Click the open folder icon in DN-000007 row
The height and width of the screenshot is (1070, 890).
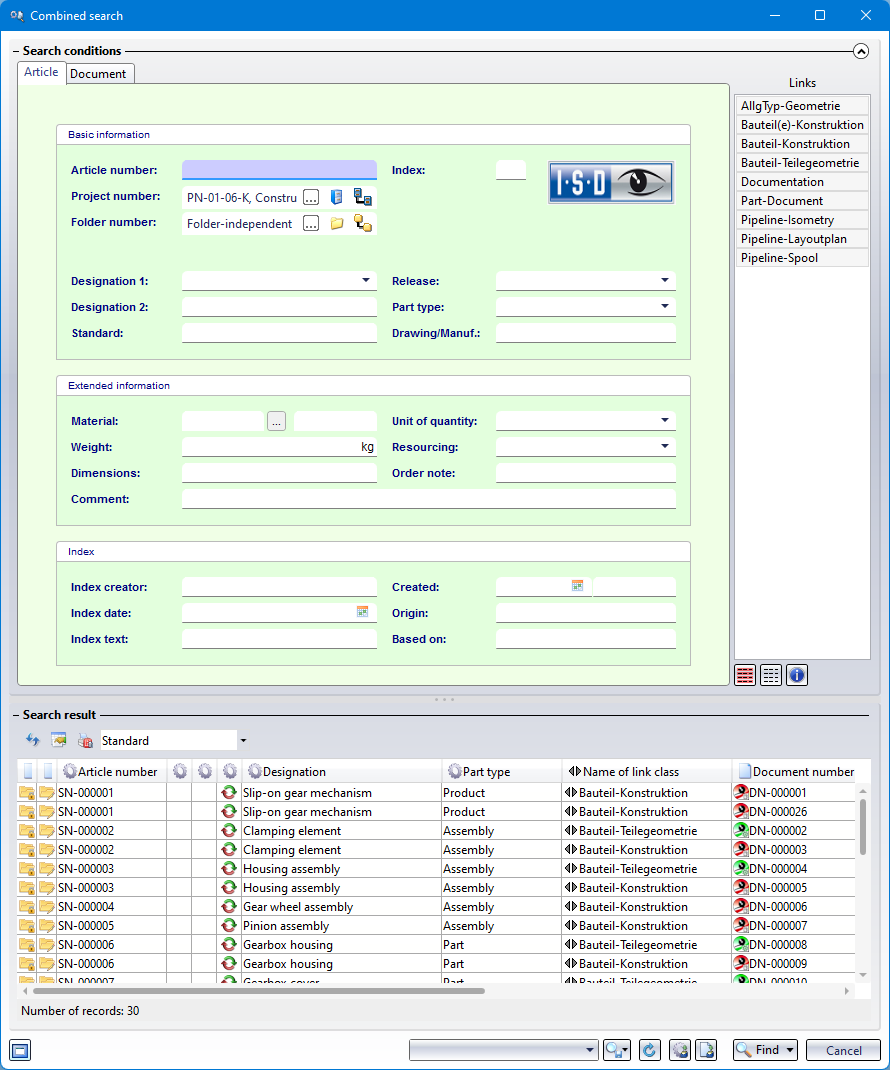[46, 925]
